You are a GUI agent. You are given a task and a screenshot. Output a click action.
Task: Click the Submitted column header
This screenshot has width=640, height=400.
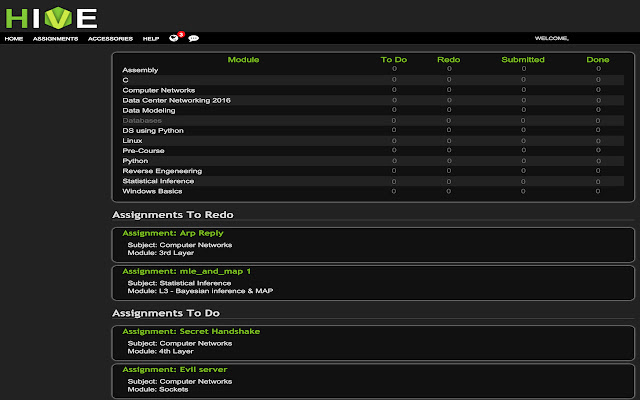point(523,60)
